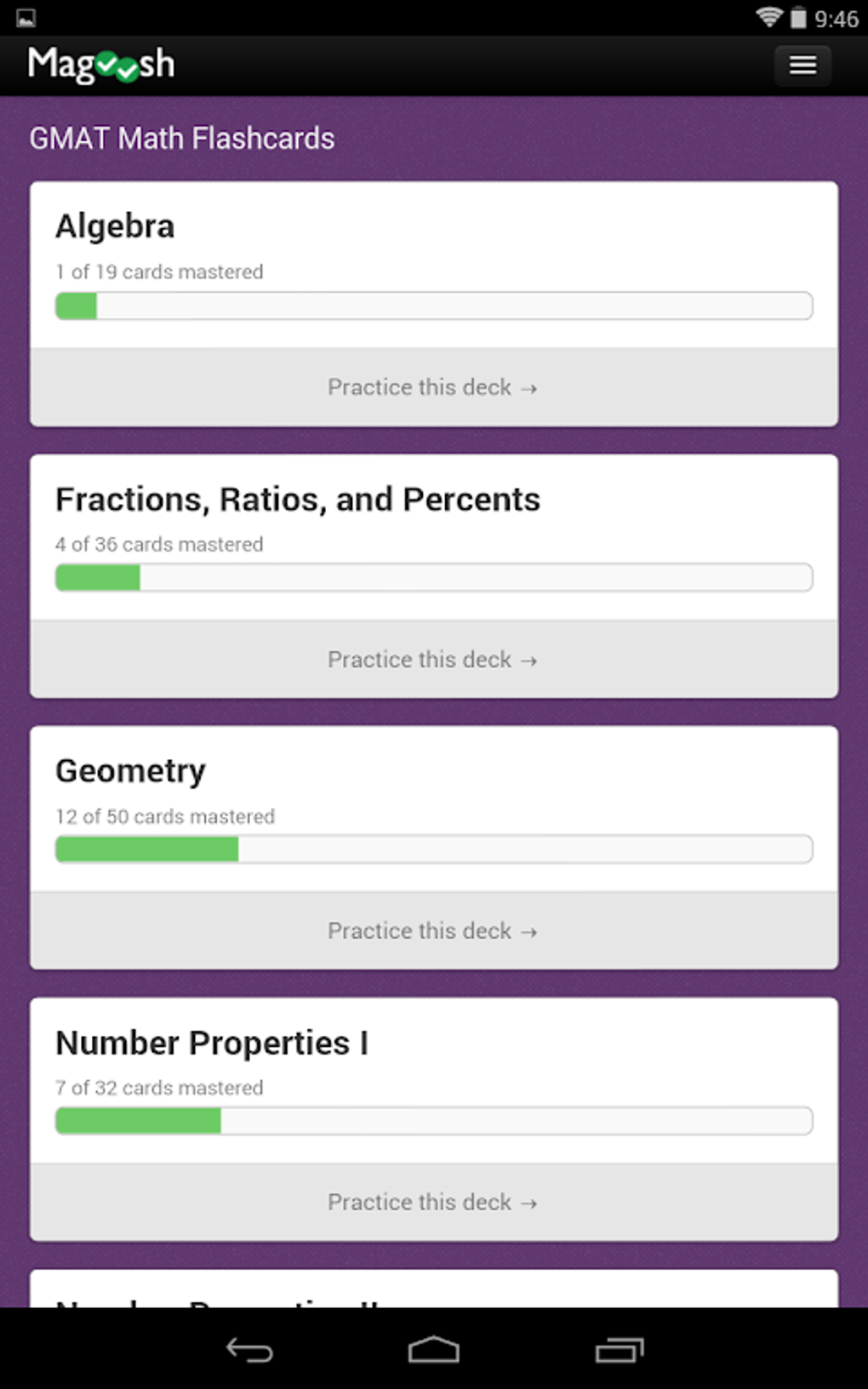The image size is (868, 1389).
Task: Open the hamburger menu
Action: [802, 66]
